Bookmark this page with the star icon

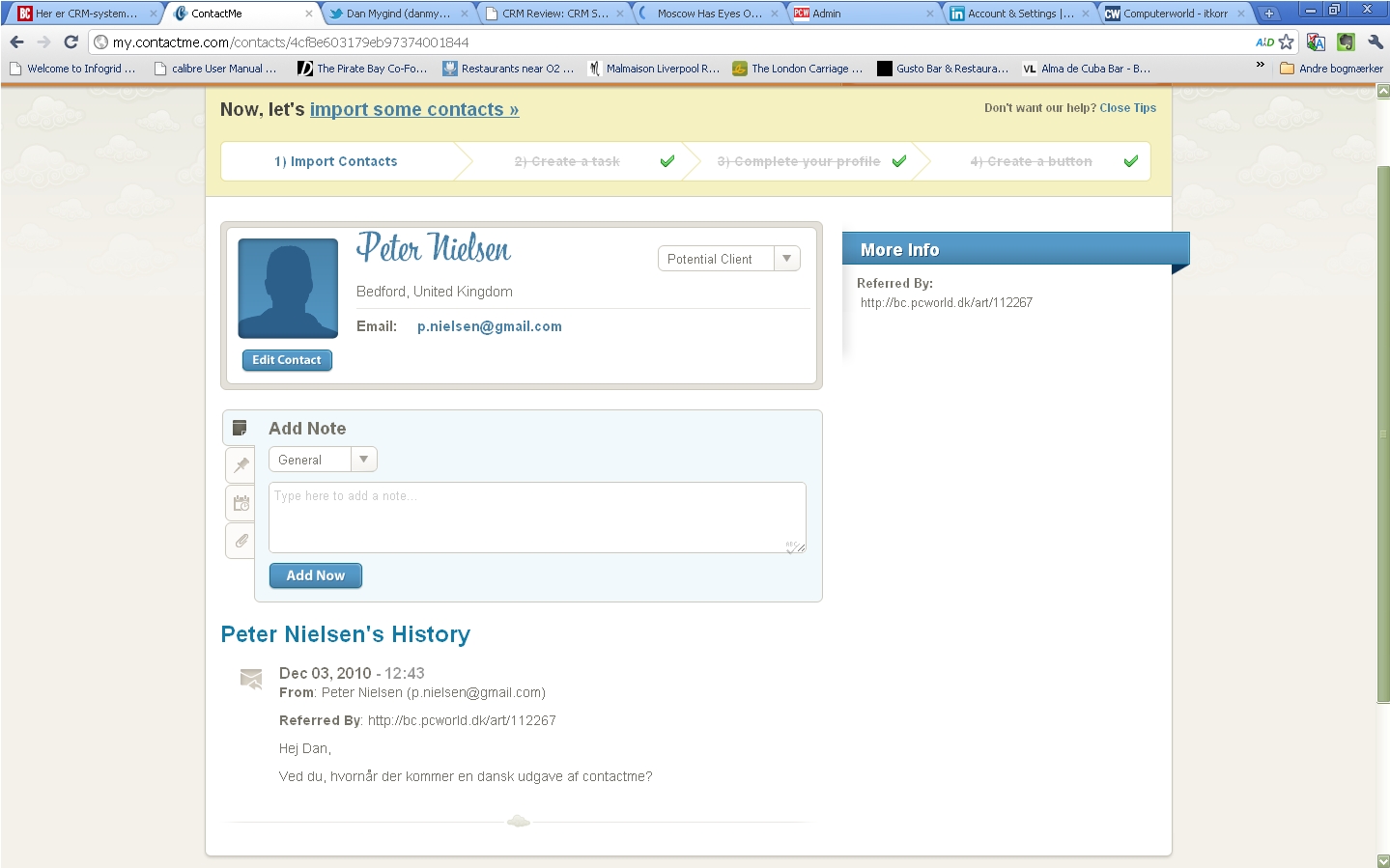click(x=1286, y=42)
